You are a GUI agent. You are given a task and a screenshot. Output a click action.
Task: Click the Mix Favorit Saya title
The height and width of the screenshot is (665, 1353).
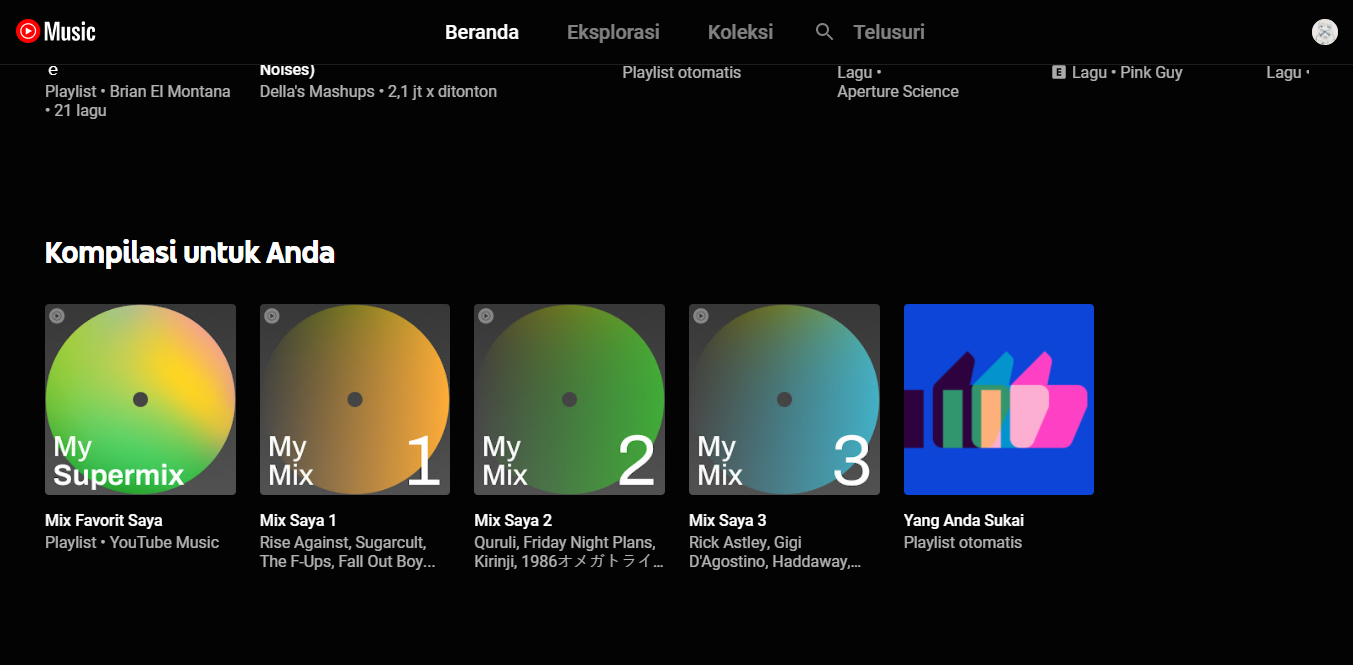coord(104,520)
